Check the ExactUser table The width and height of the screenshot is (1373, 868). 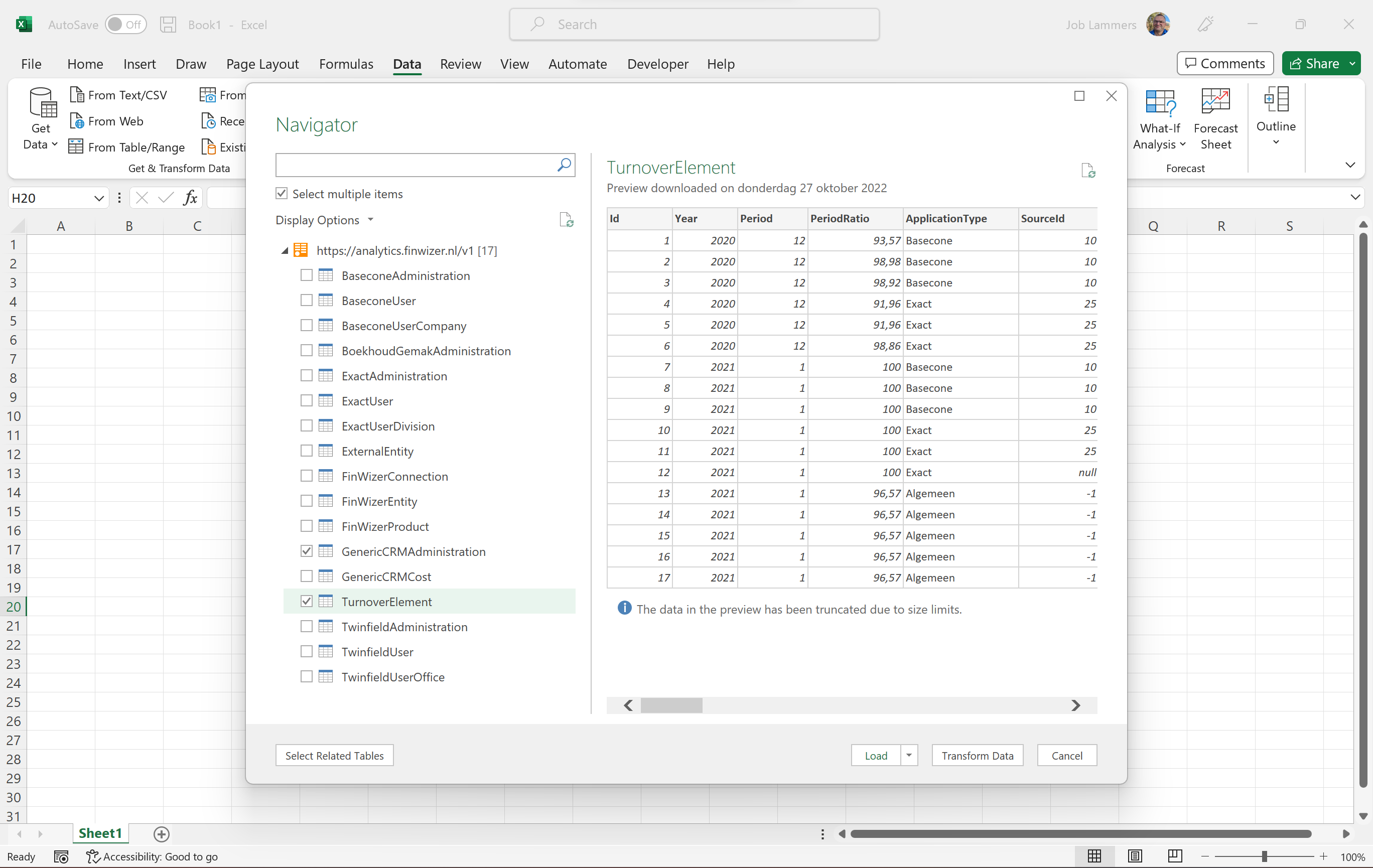click(306, 401)
